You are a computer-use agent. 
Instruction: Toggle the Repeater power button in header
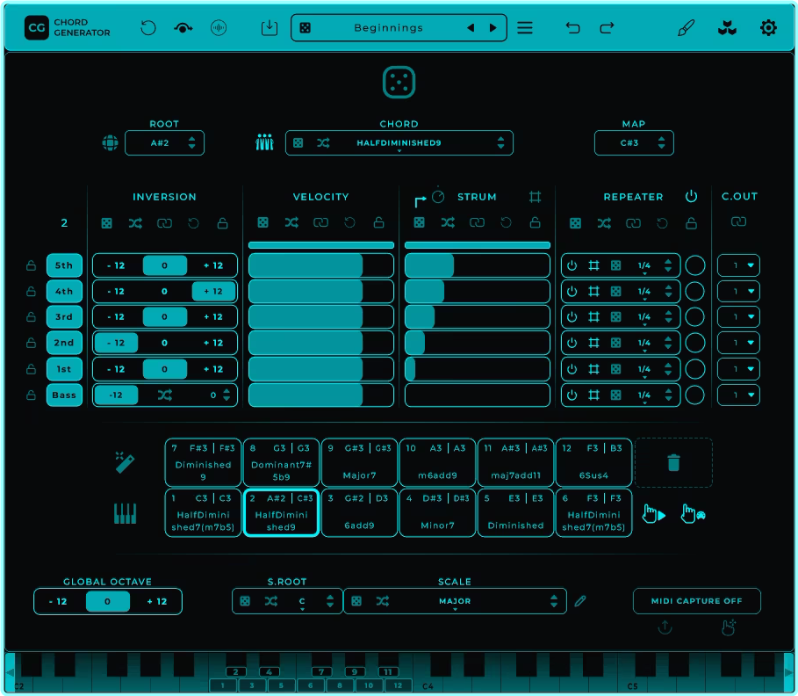click(691, 197)
